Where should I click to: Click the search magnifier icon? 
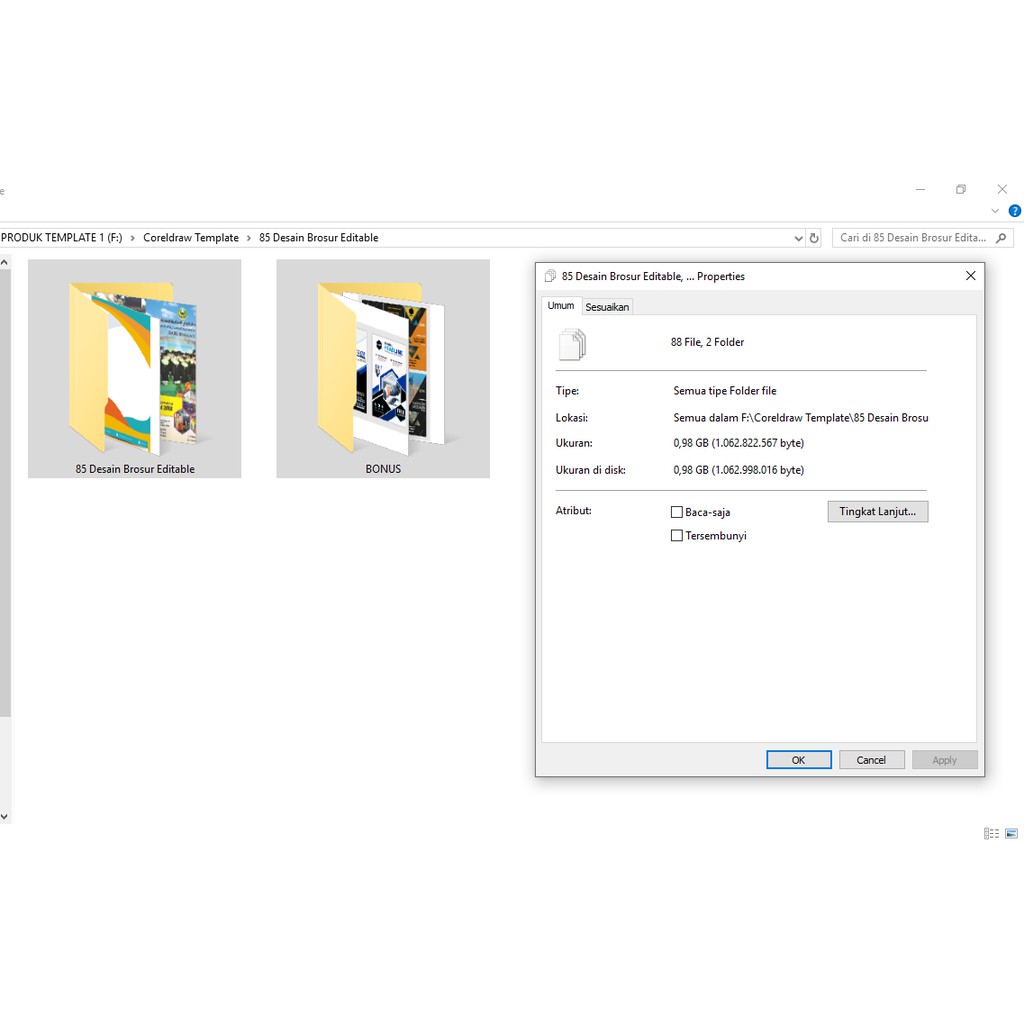tap(1003, 238)
